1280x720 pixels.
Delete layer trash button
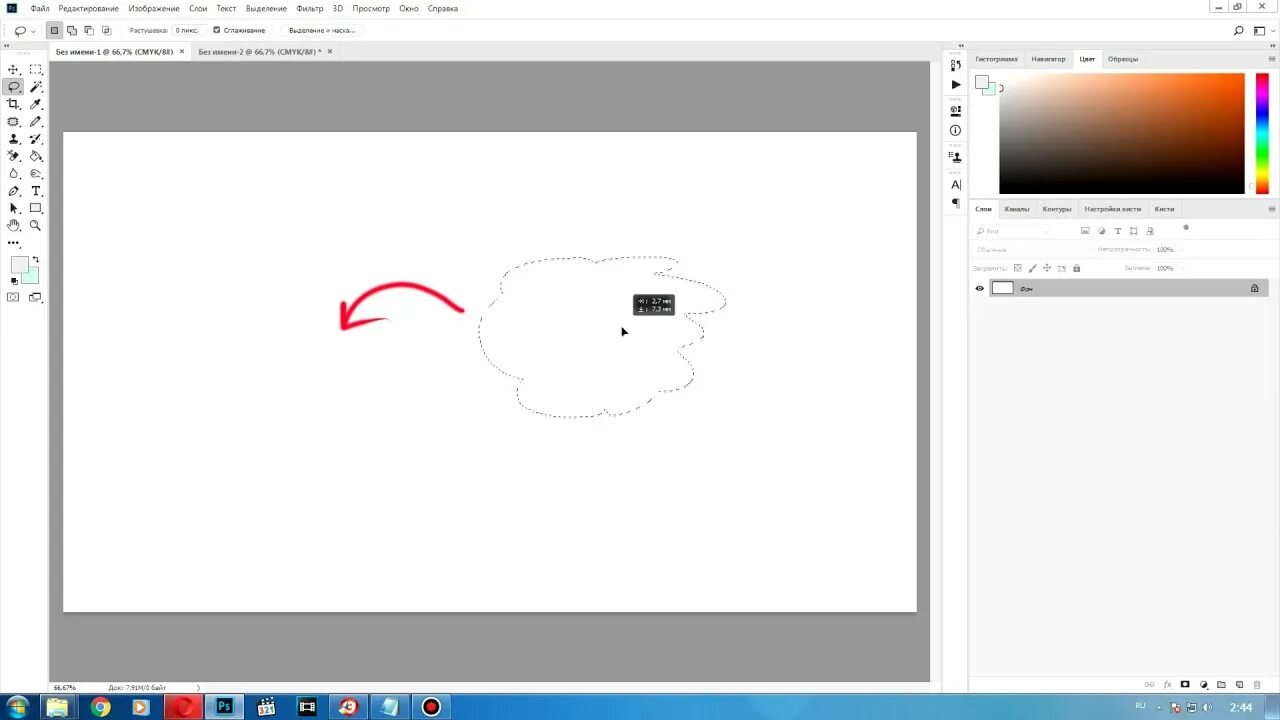click(x=1257, y=685)
